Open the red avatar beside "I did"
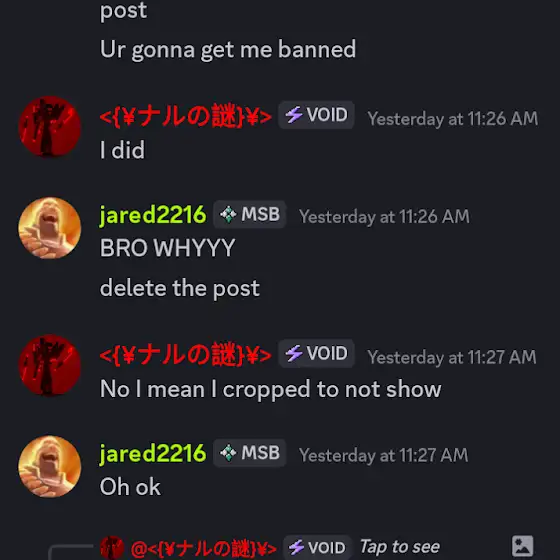The image size is (560, 560). click(50, 126)
